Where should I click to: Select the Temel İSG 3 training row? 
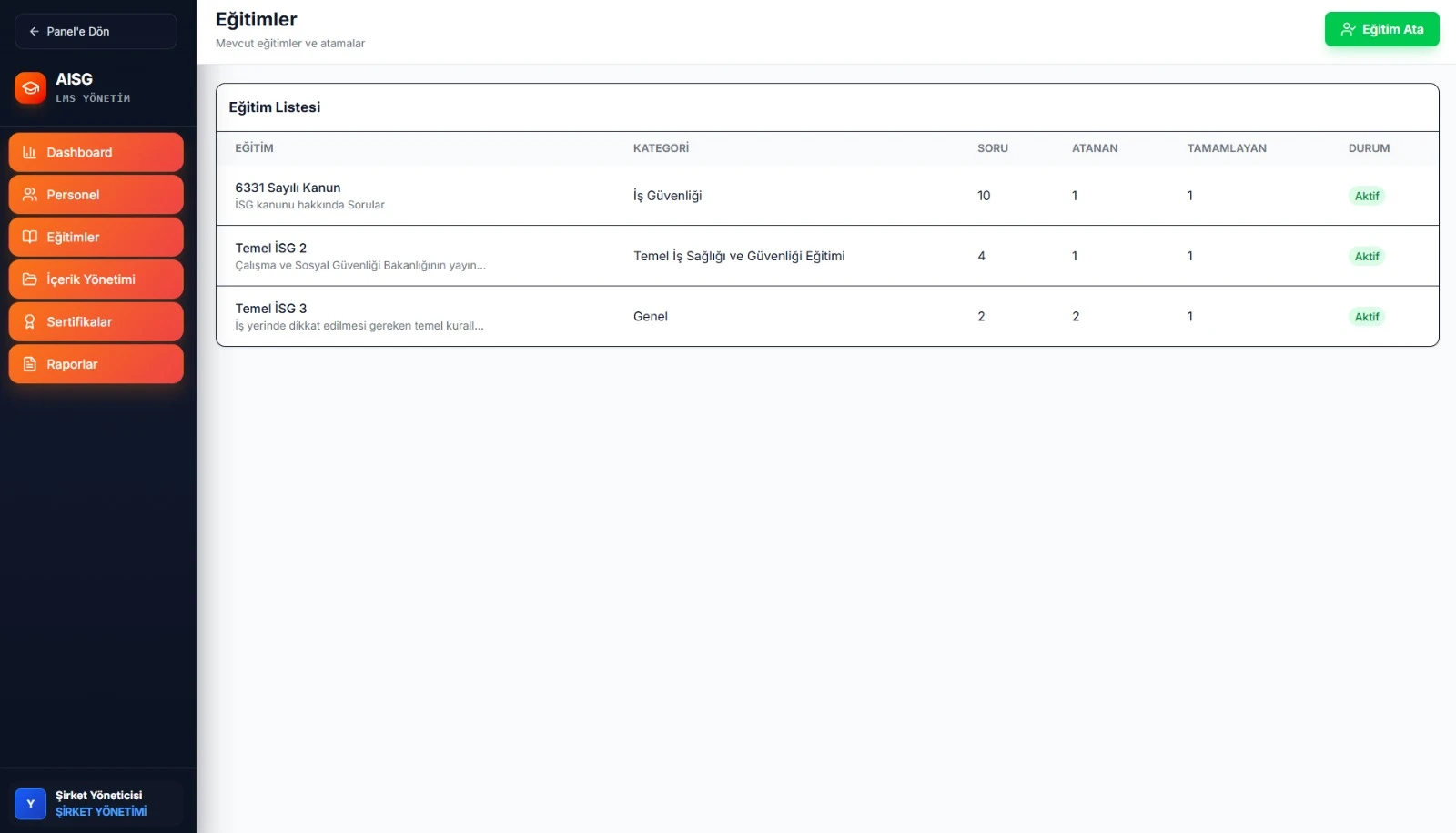pos(270,309)
